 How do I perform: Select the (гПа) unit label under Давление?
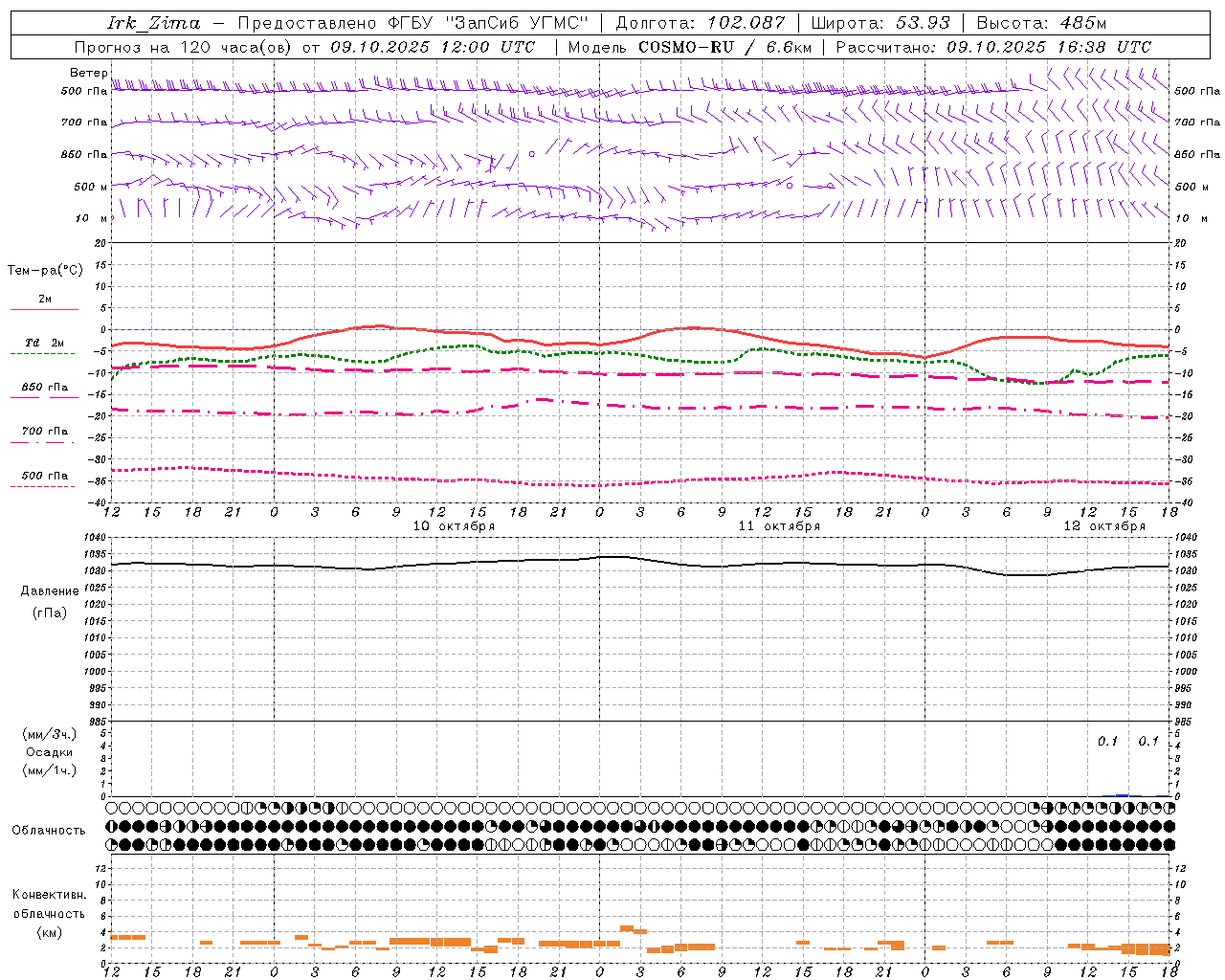tap(49, 613)
